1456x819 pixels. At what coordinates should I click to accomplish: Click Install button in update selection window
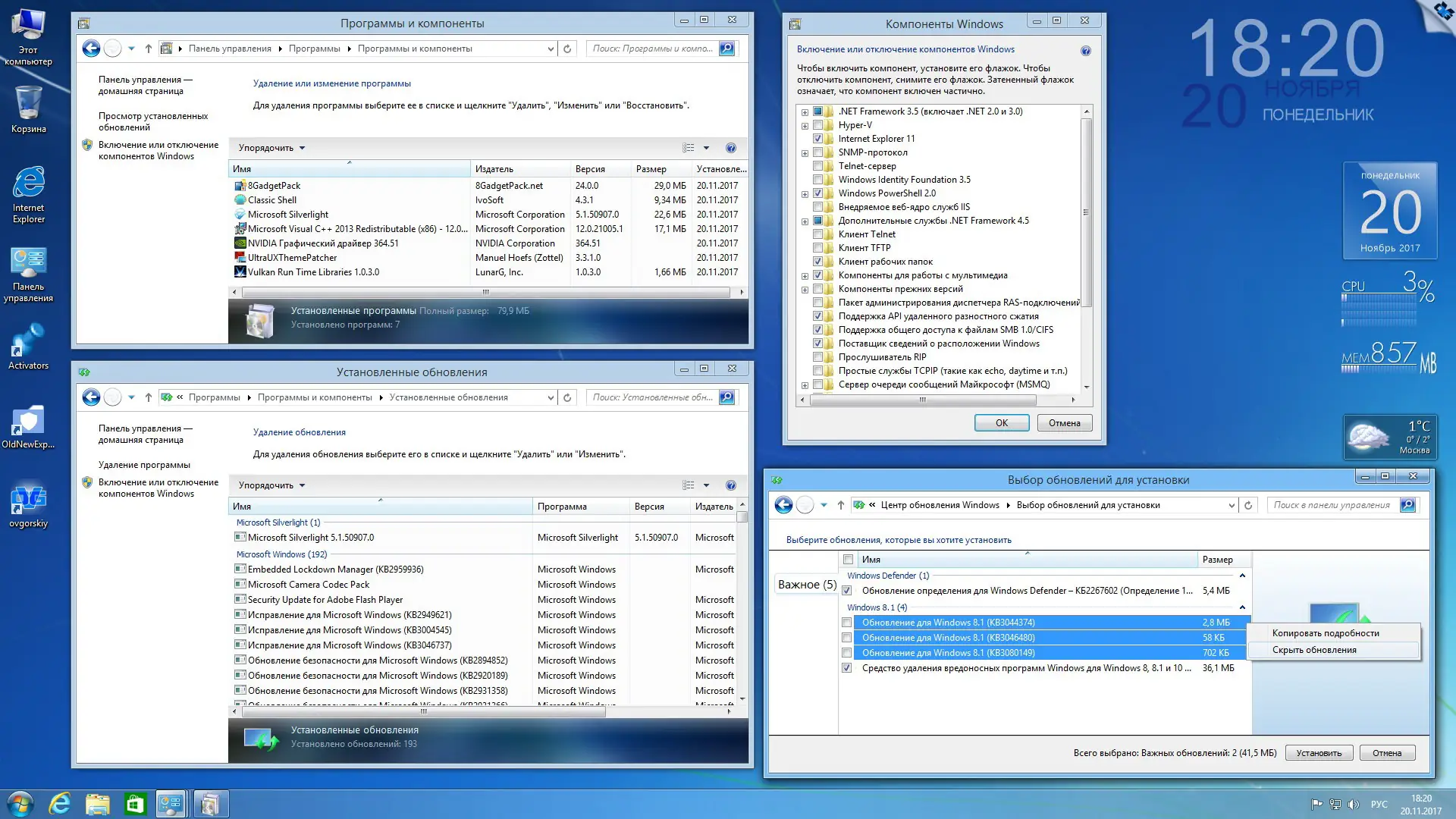click(x=1319, y=753)
